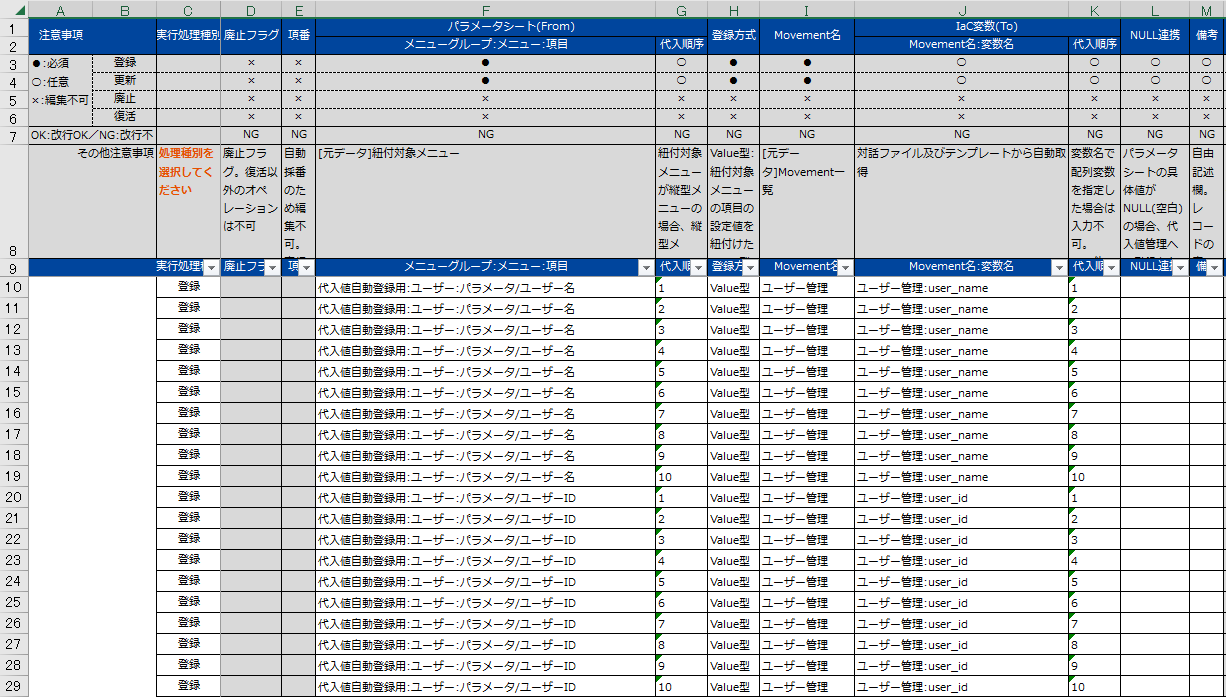Open the Movement名:変数名 header filter
Screen dimensions: 1226x697
point(1060,267)
